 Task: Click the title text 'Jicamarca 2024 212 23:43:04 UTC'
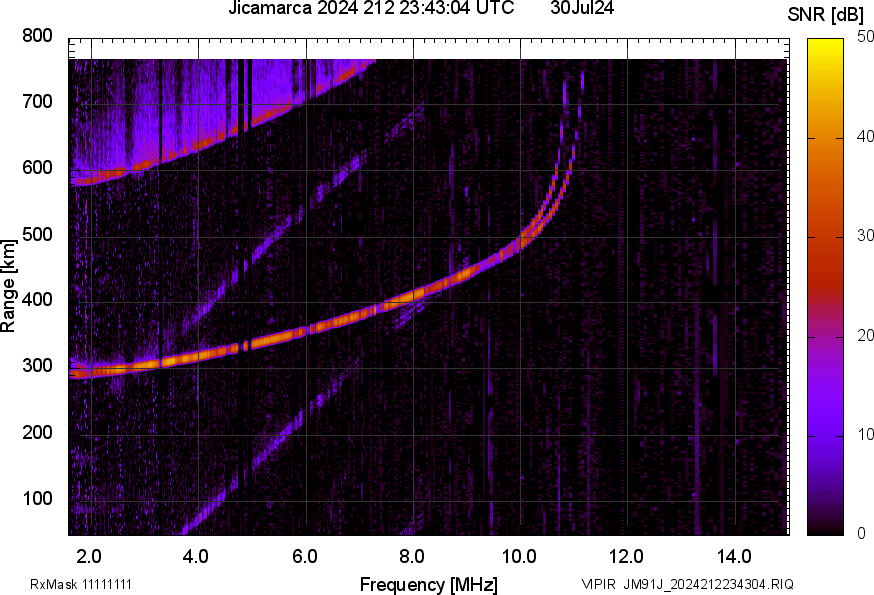371,8
